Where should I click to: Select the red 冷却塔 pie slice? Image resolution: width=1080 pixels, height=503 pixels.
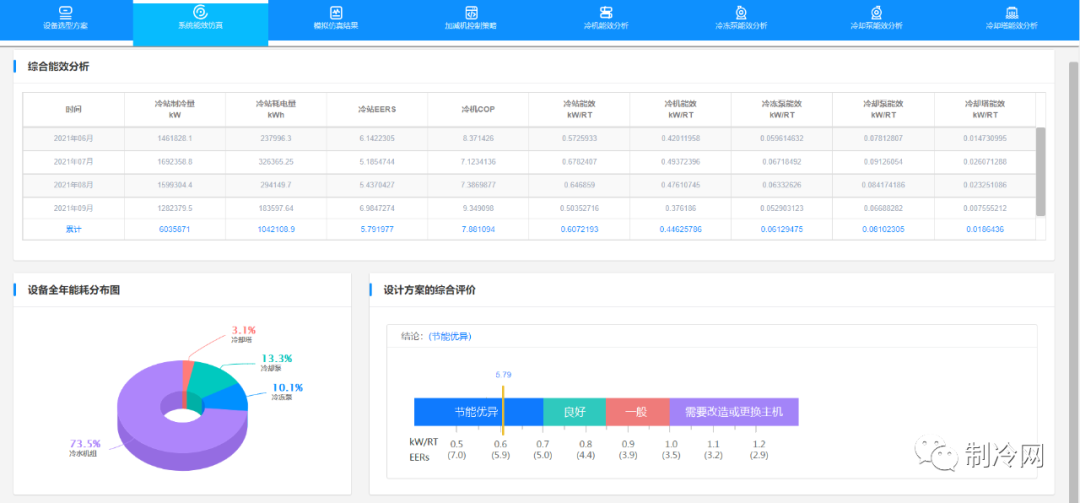point(187,374)
